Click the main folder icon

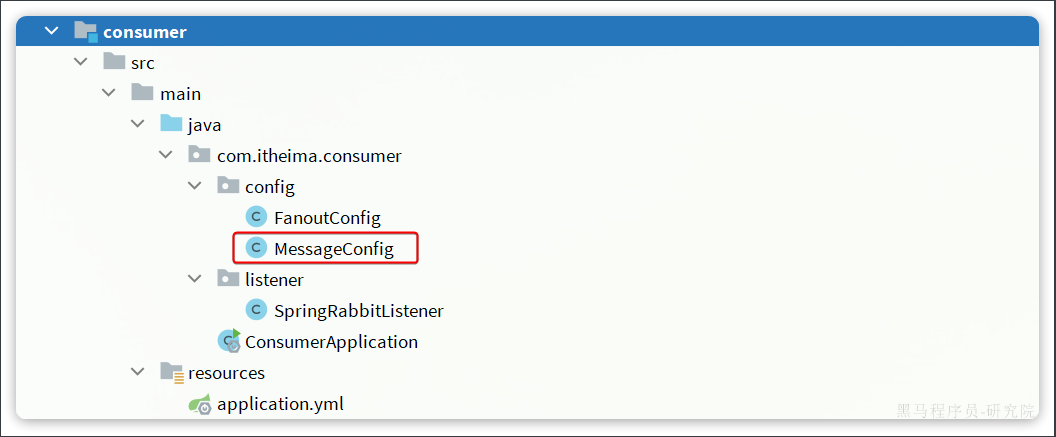(143, 93)
